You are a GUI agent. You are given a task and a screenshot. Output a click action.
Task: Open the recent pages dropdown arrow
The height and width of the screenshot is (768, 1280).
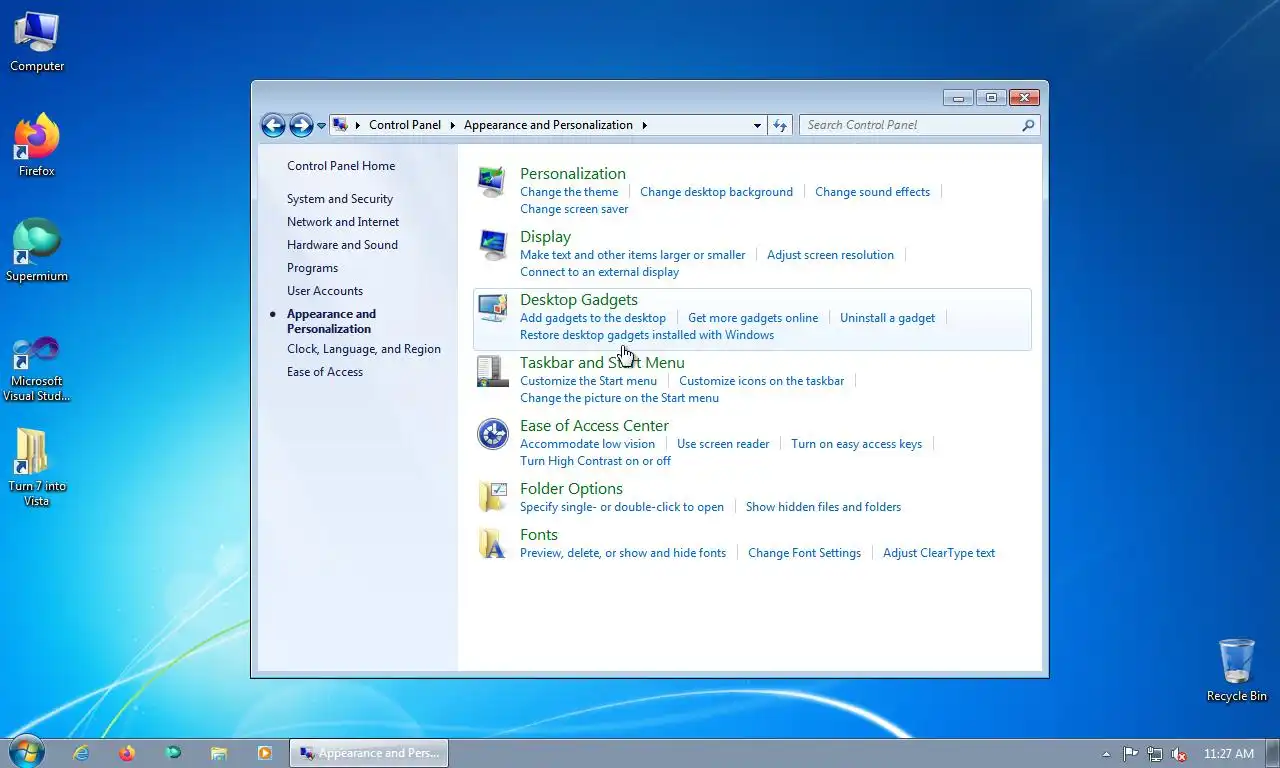(321, 126)
